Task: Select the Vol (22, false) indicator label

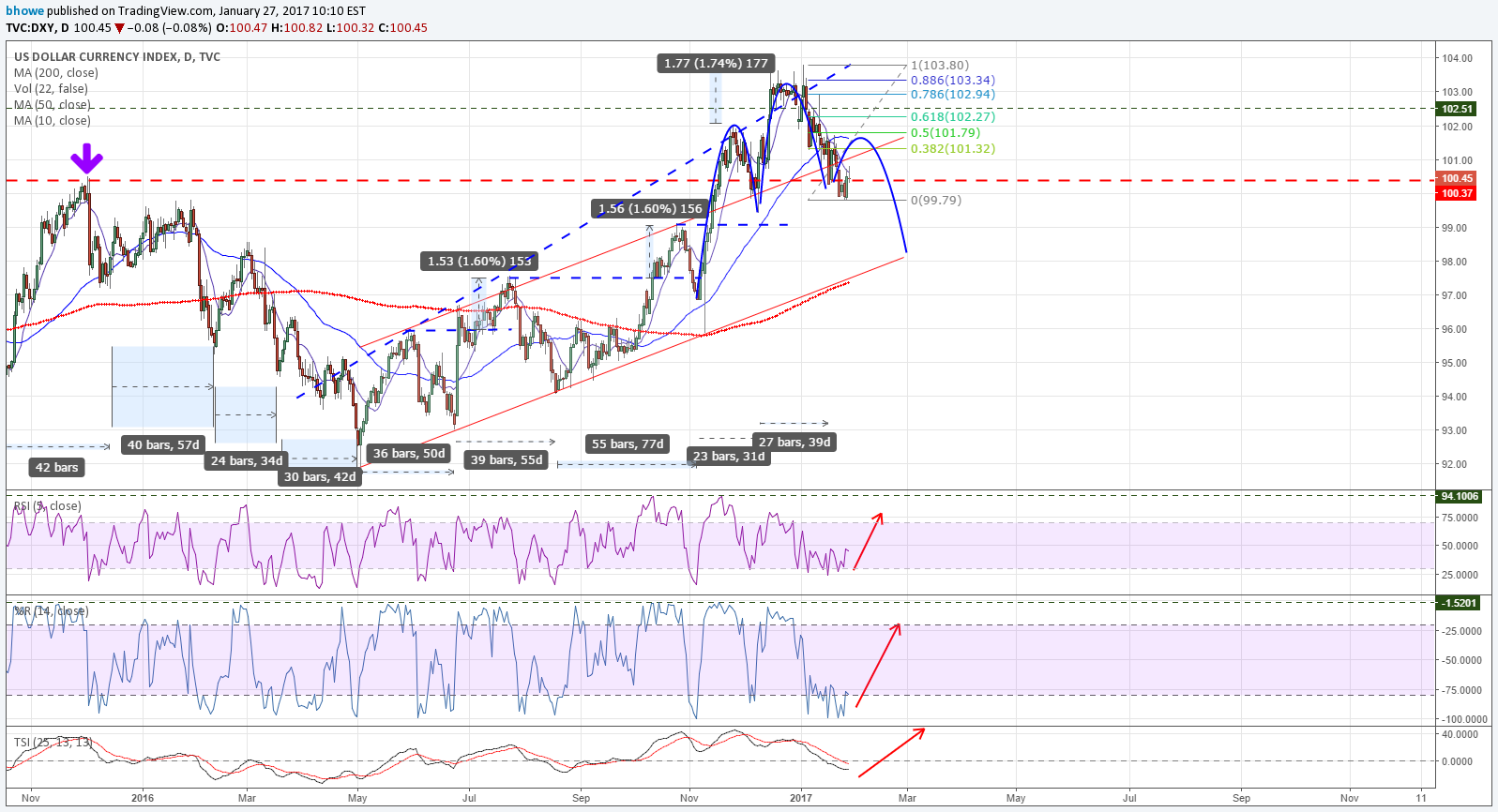Action: (51, 88)
